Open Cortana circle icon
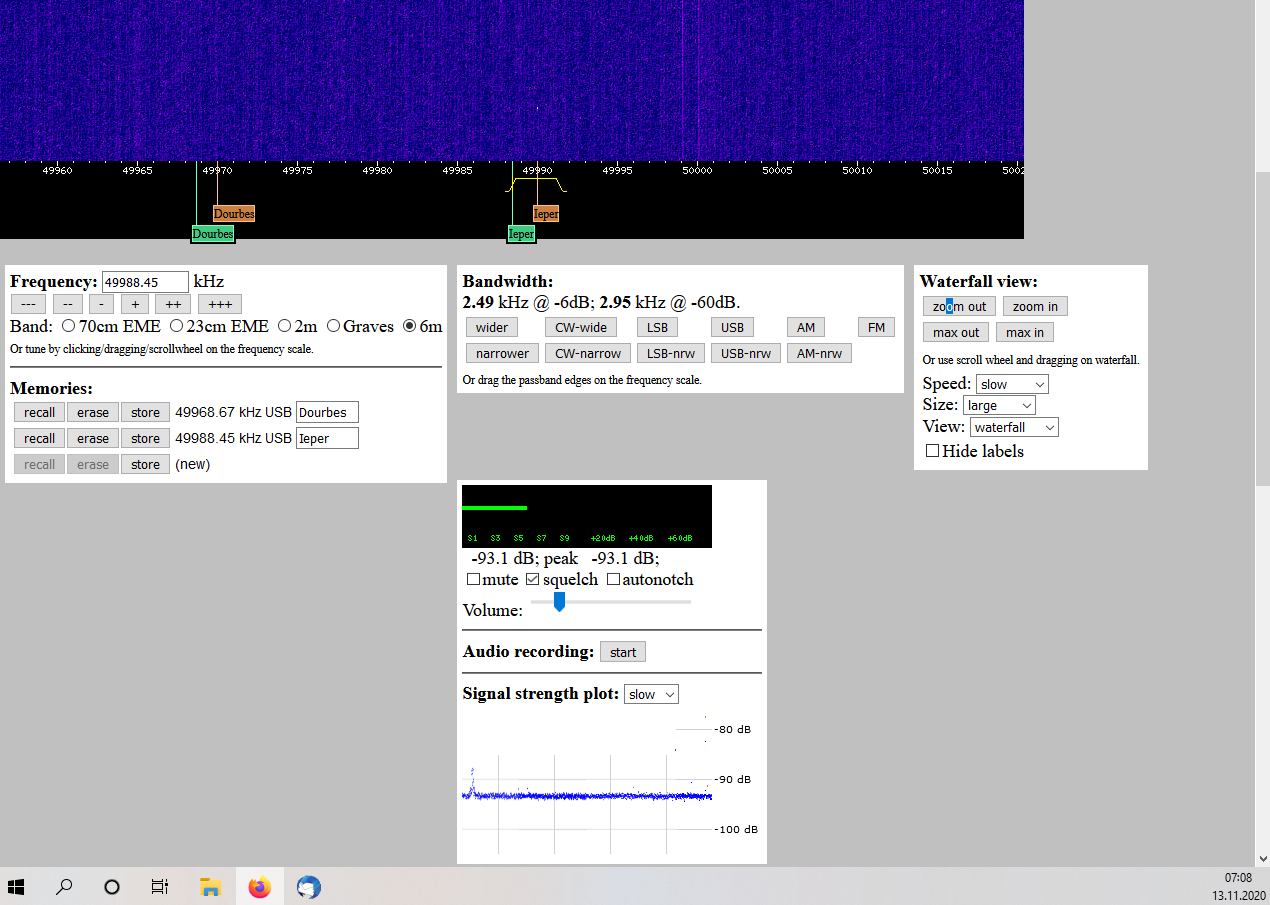This screenshot has width=1270, height=905. click(112, 886)
